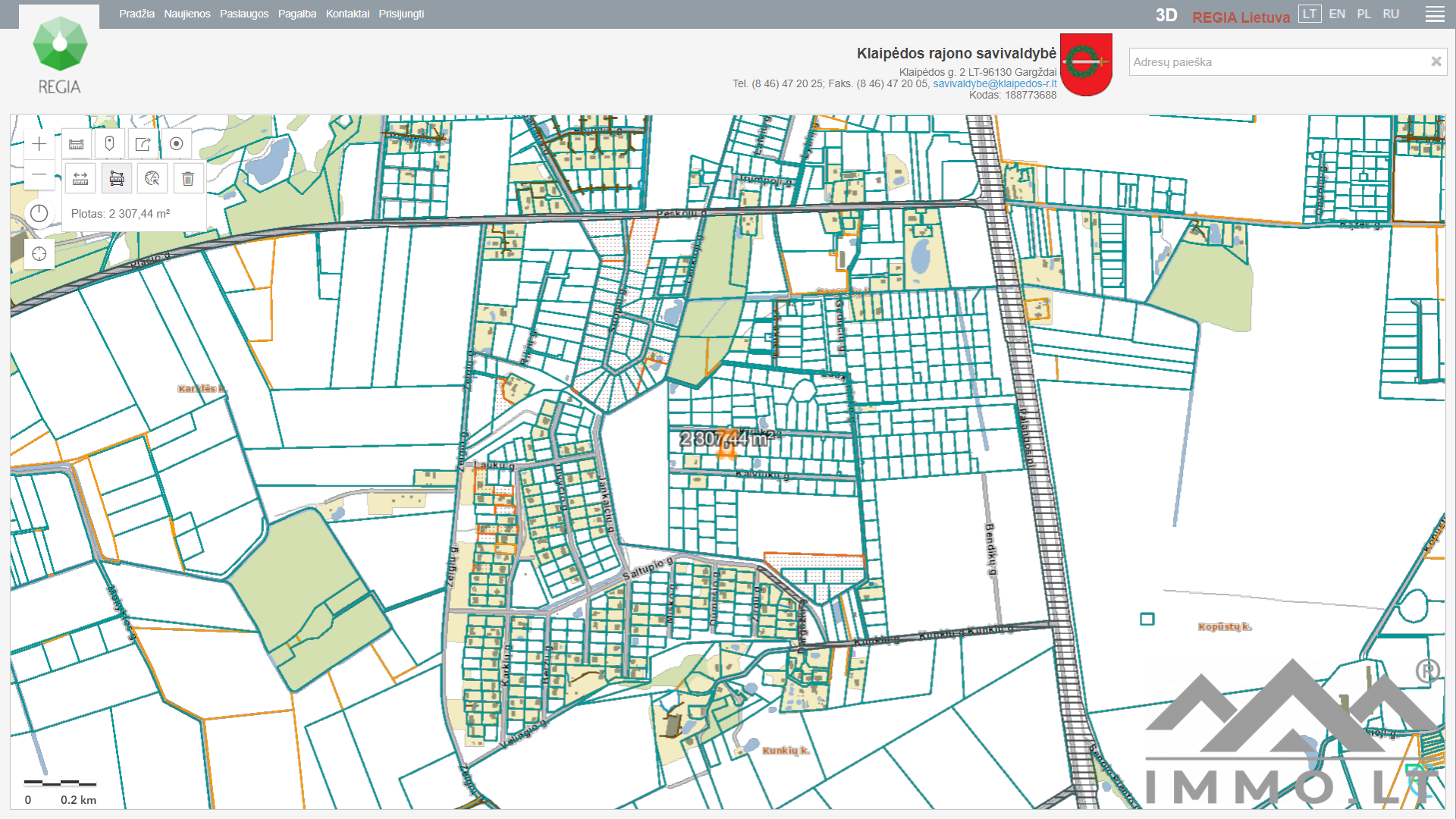Open the Paslaugos menu item
The height and width of the screenshot is (819, 1456).
click(x=244, y=14)
